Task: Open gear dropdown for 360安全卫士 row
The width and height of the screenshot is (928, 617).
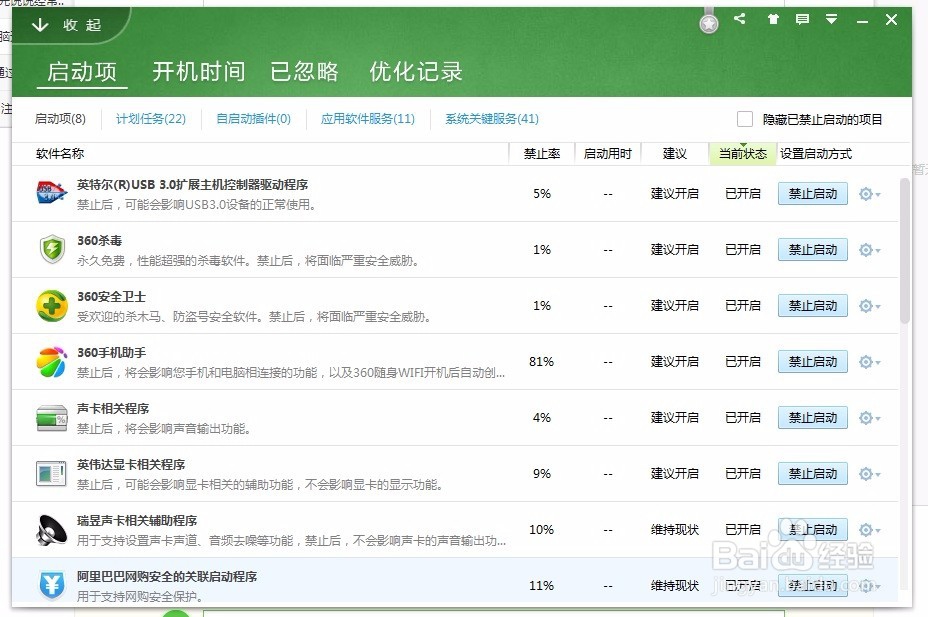Action: [869, 306]
